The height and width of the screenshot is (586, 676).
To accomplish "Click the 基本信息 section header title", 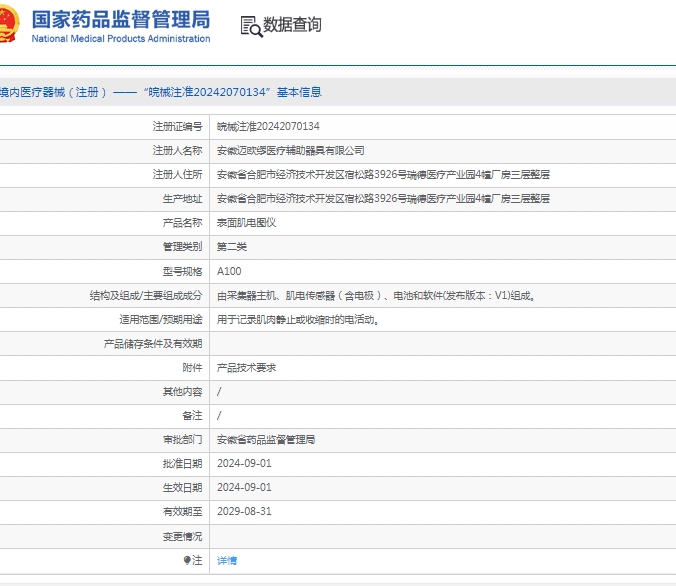I will coord(299,92).
